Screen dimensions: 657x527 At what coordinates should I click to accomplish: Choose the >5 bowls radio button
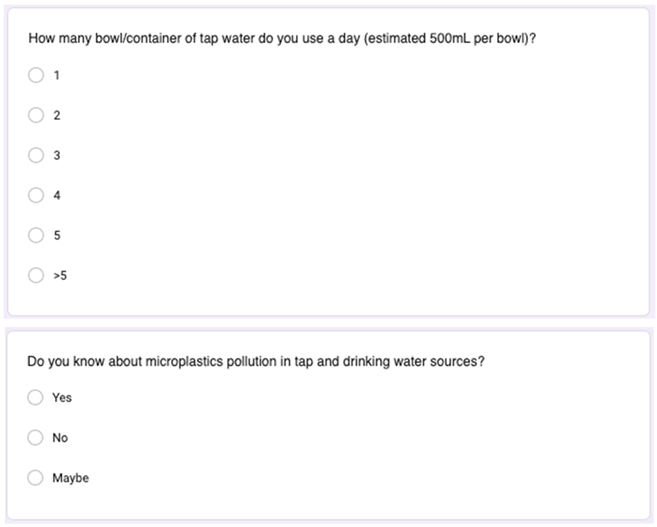tap(37, 275)
